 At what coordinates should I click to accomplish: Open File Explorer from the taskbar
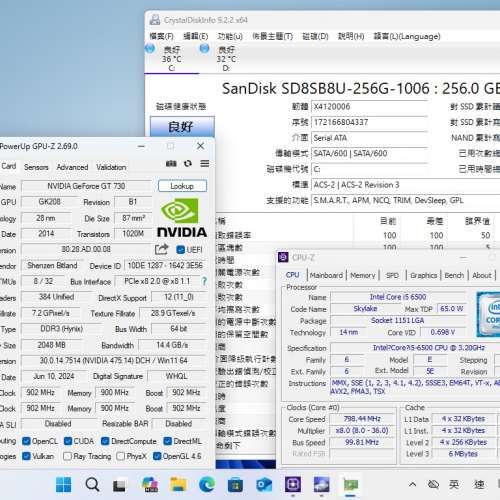pyautogui.click(x=178, y=484)
